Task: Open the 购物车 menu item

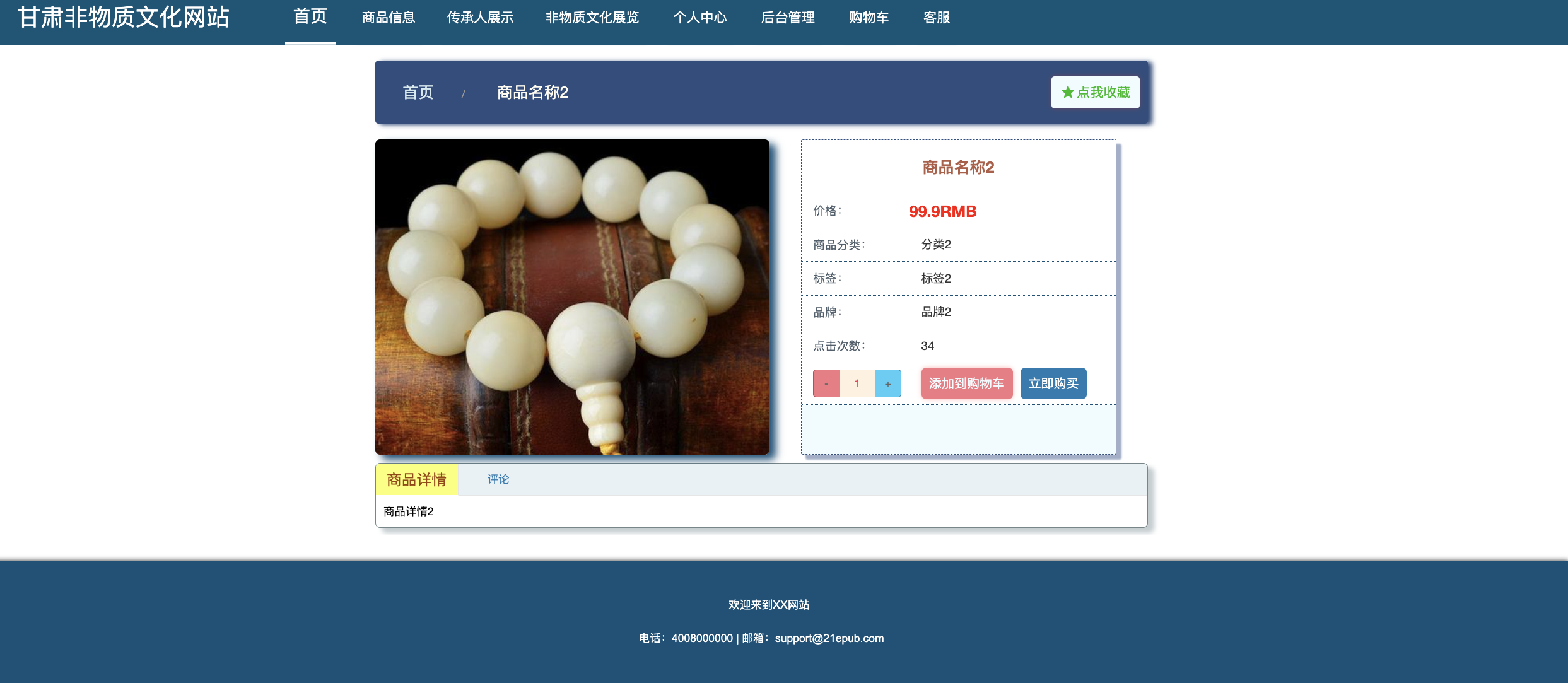Action: coord(869,18)
